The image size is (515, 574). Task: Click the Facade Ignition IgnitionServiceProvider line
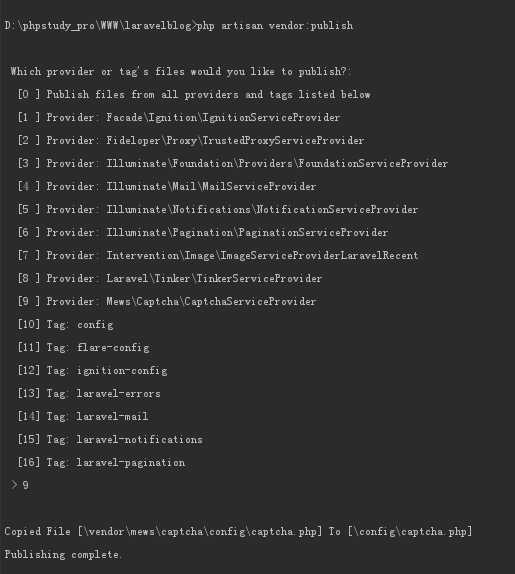pos(179,118)
